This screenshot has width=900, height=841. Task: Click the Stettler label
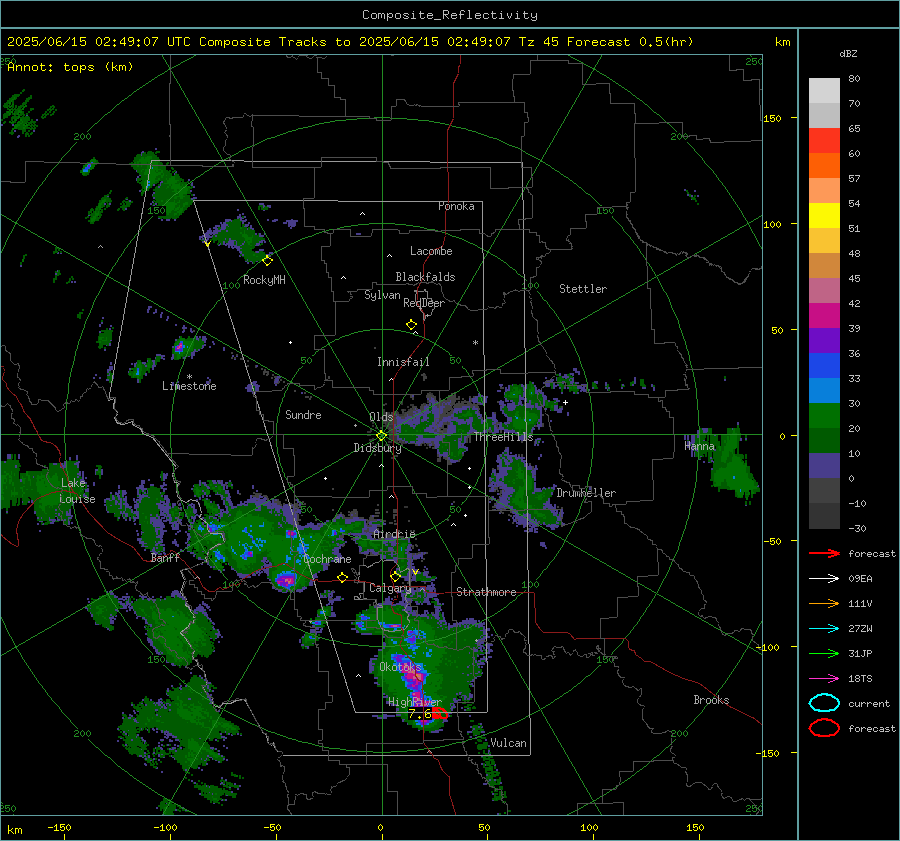pos(583,289)
